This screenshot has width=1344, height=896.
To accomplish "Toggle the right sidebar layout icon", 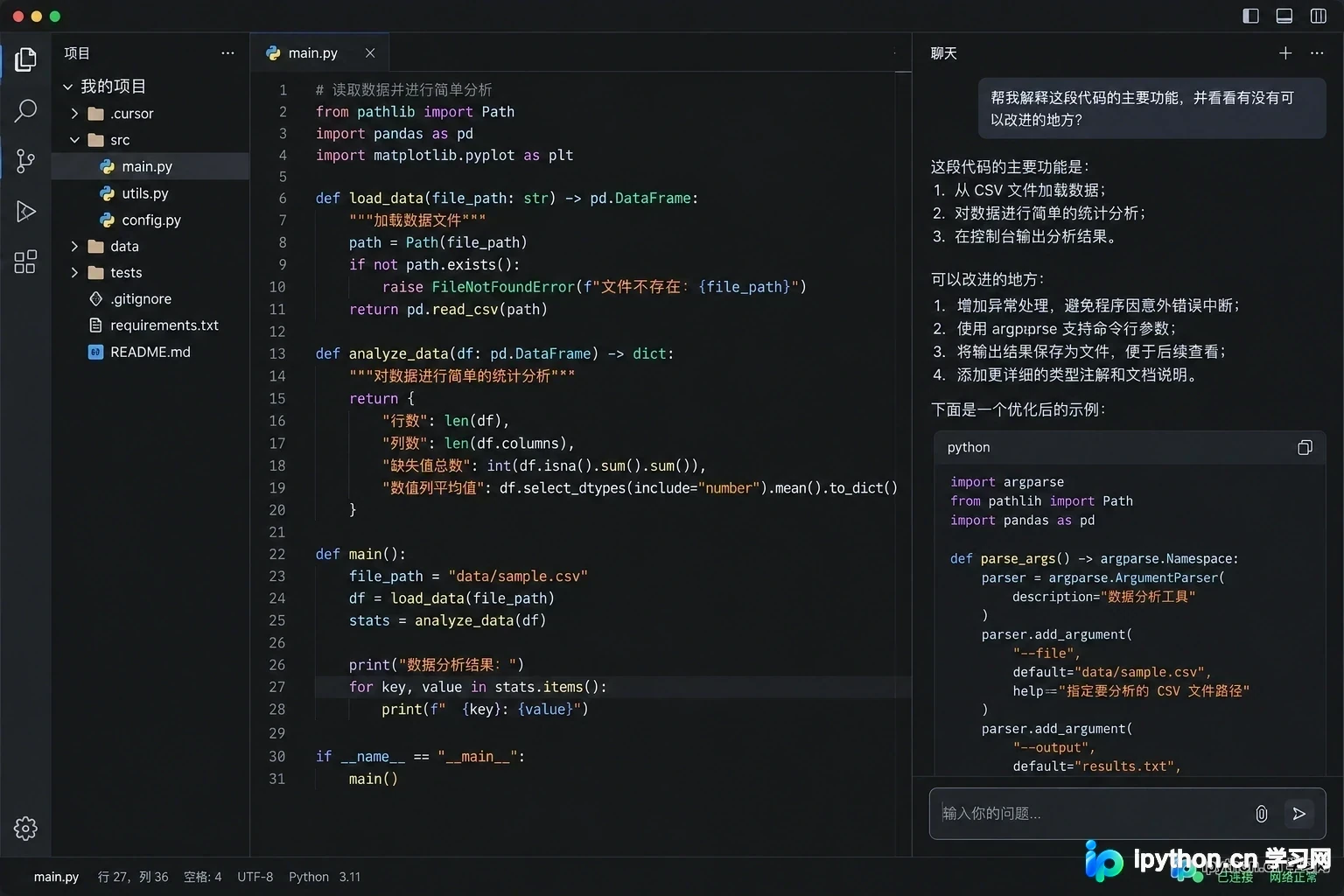I will point(1318,16).
